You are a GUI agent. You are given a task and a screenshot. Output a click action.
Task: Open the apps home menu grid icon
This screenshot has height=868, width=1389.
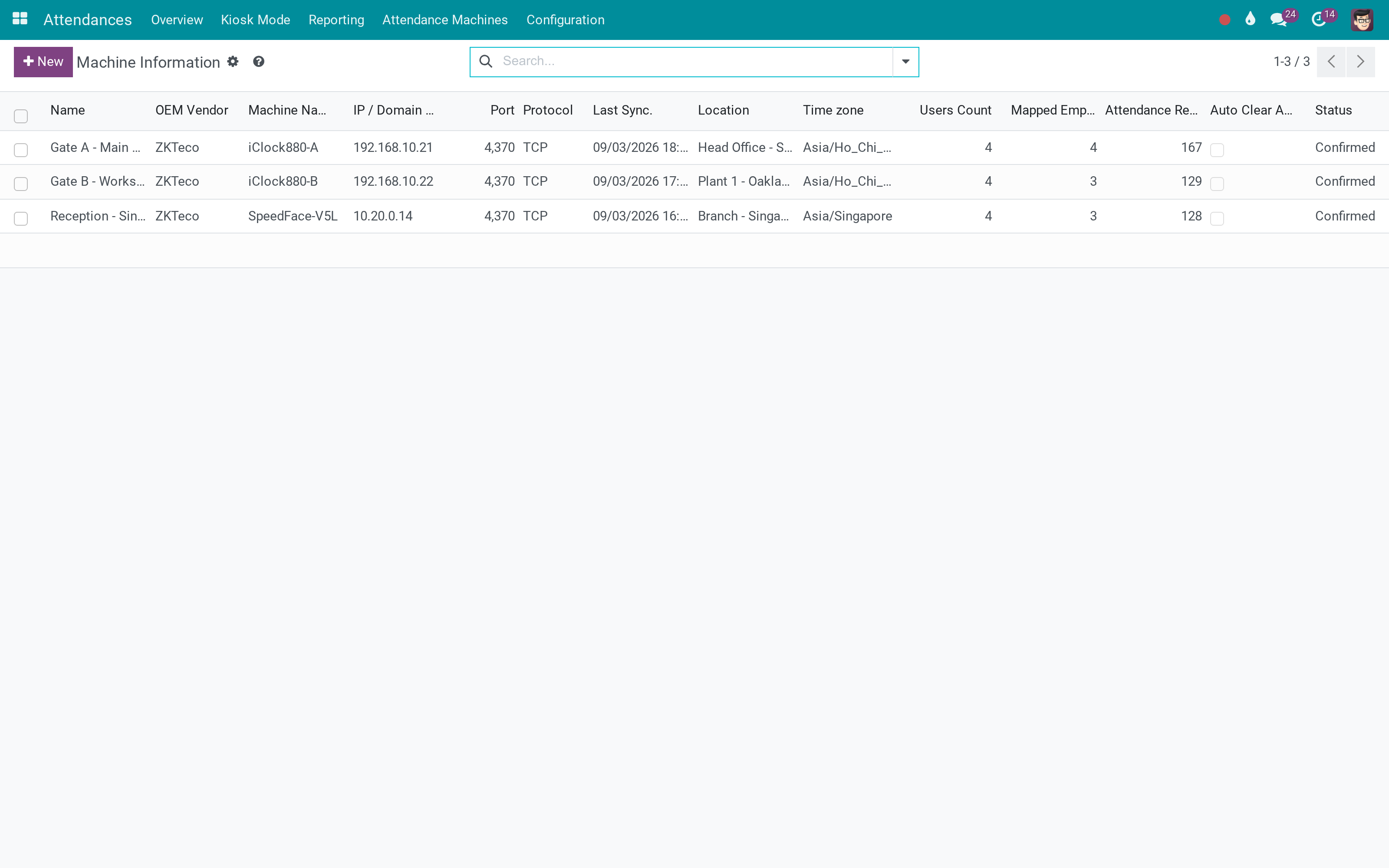click(20, 19)
